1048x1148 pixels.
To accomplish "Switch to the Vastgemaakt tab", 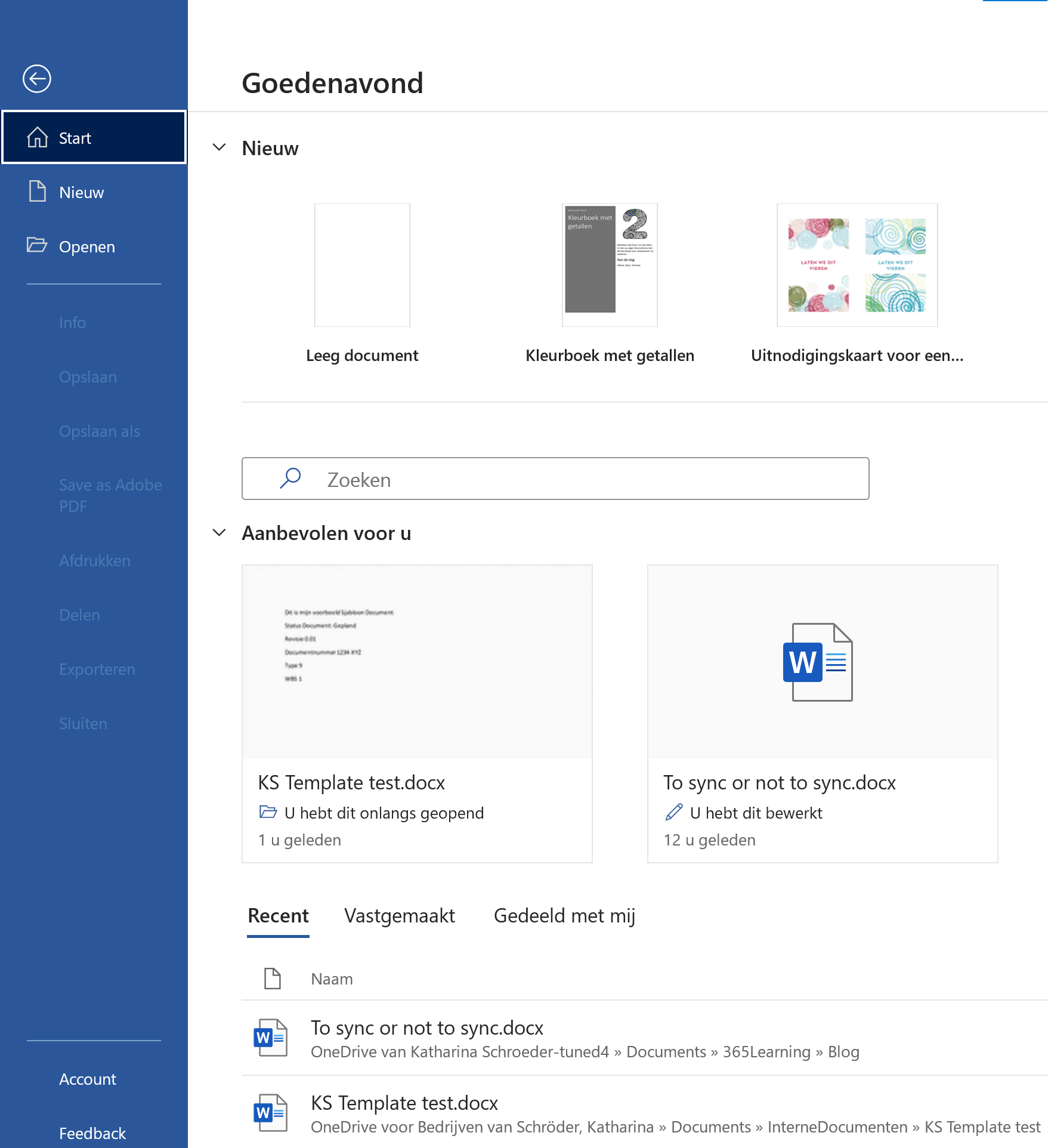I will click(x=399, y=915).
